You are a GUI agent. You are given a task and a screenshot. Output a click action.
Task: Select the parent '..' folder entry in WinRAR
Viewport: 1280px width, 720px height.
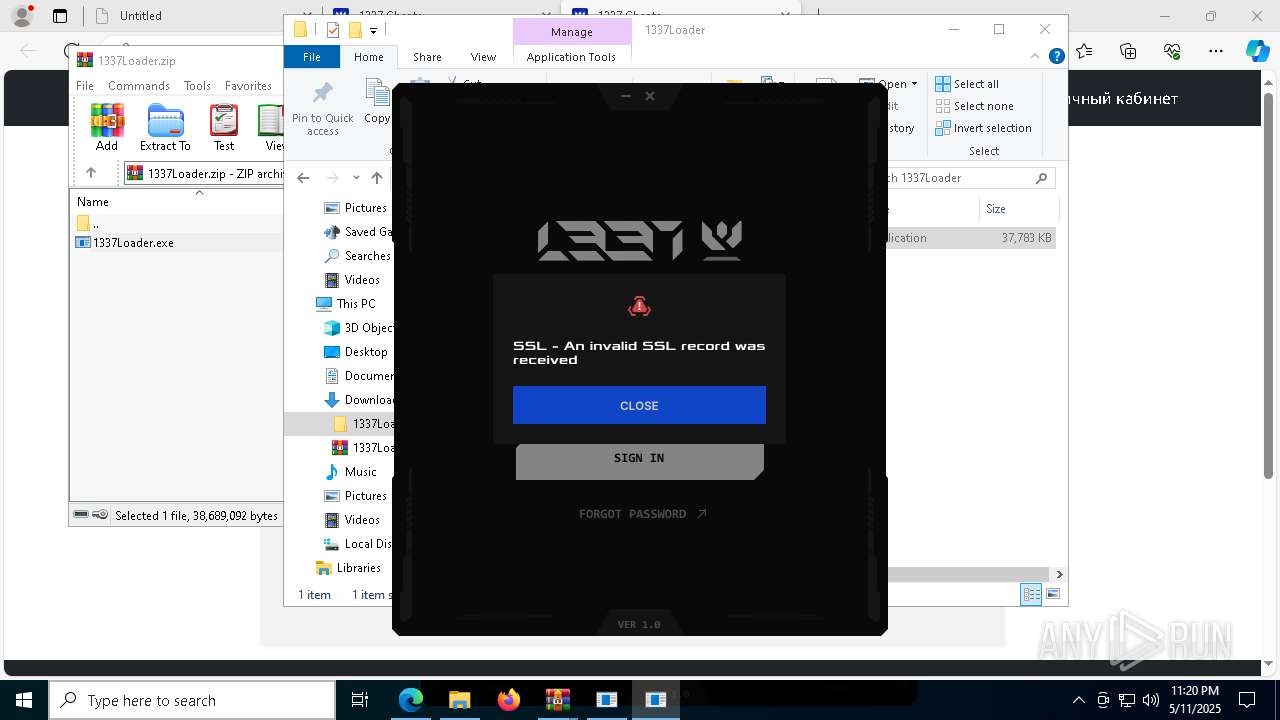88,224
